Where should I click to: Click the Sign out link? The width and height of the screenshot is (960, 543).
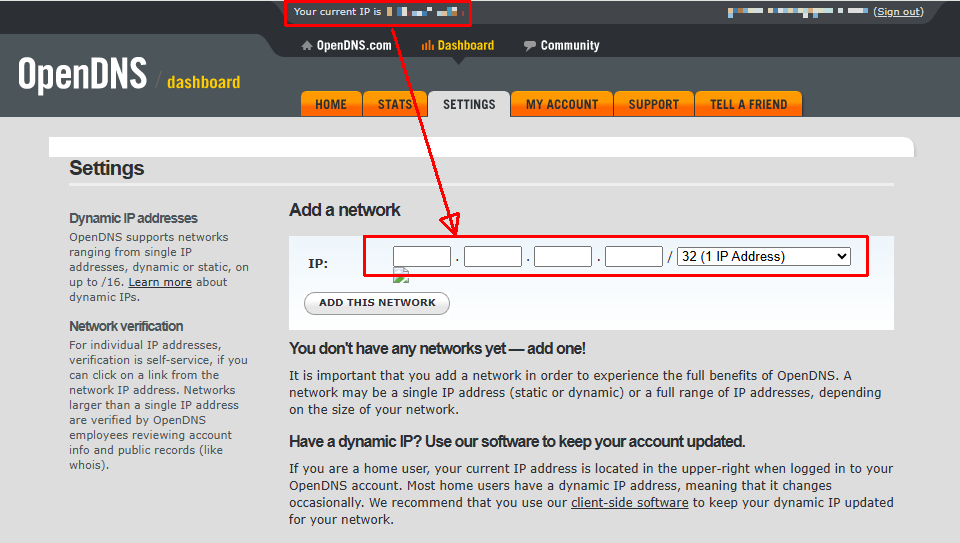pyautogui.click(x=898, y=12)
